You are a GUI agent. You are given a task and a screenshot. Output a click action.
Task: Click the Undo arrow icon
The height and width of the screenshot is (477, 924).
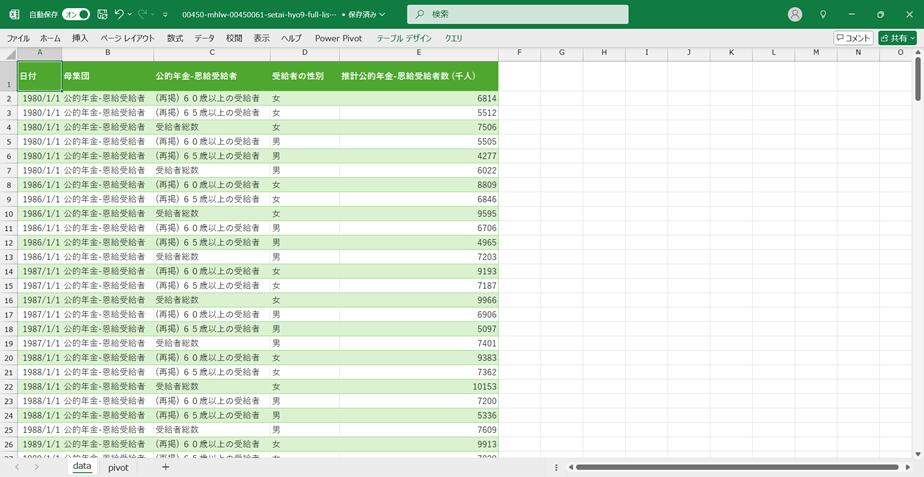click(119, 15)
